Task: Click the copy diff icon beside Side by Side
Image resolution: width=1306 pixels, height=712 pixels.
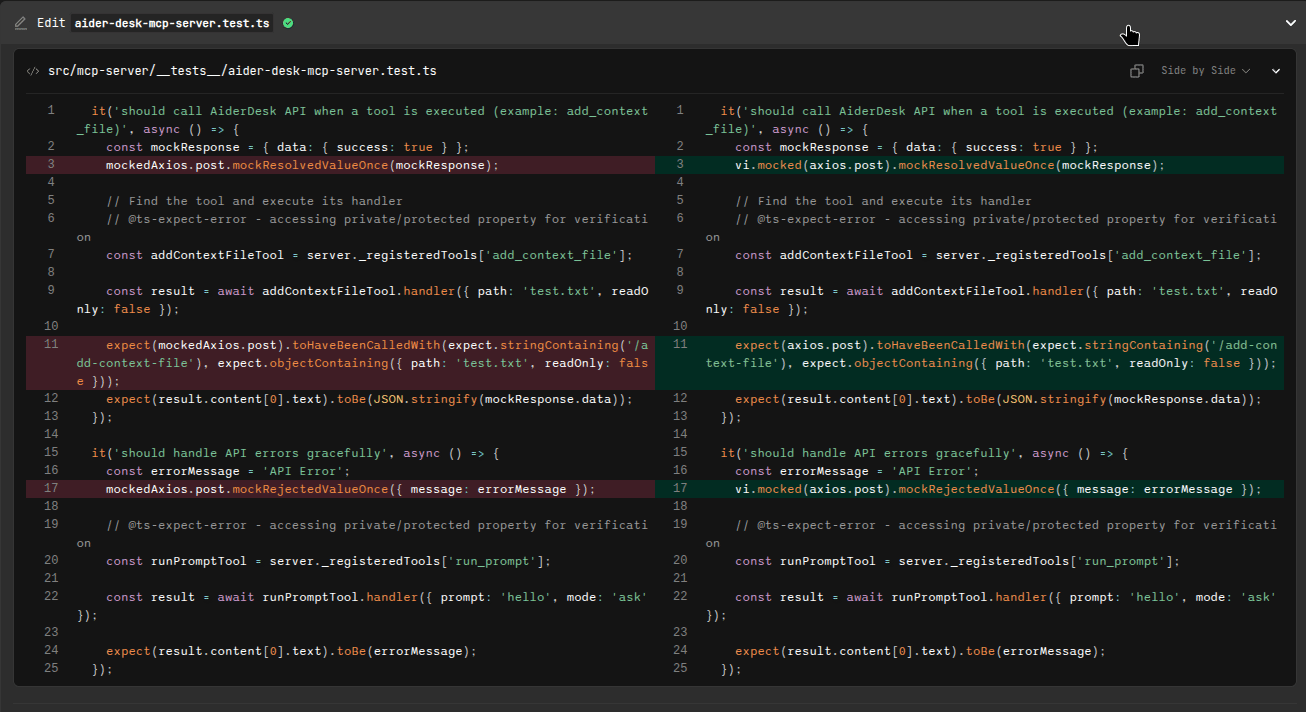Action: pos(1137,71)
